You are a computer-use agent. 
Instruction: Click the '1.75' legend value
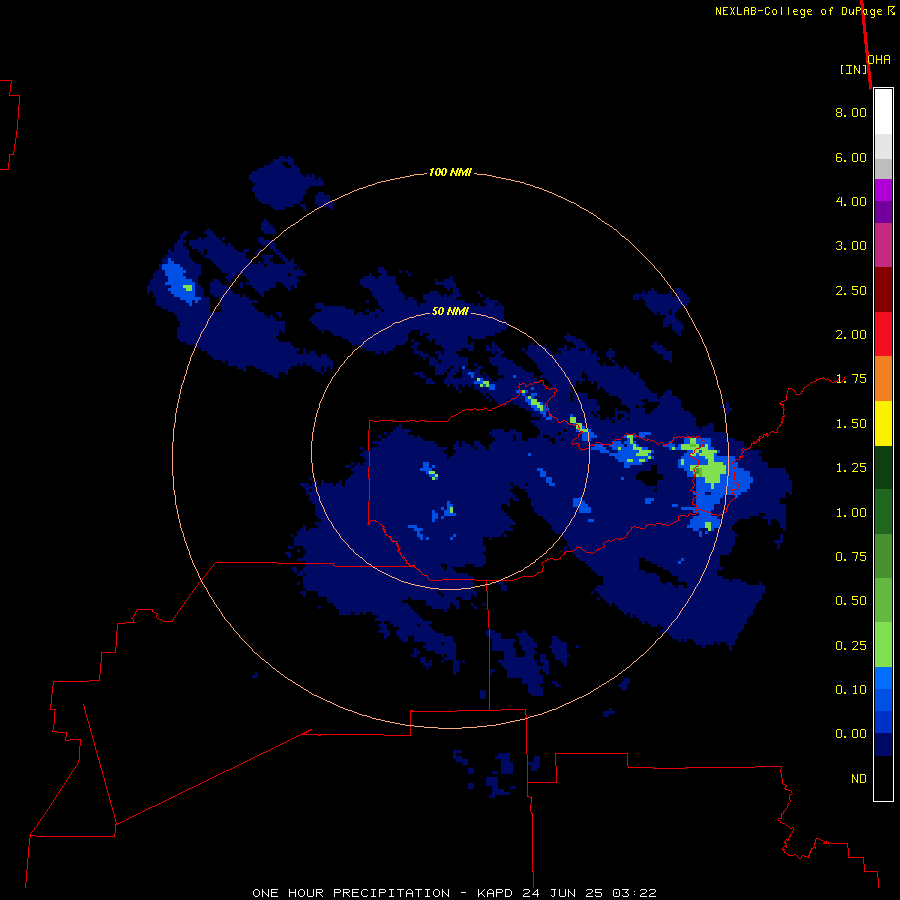pos(851,379)
